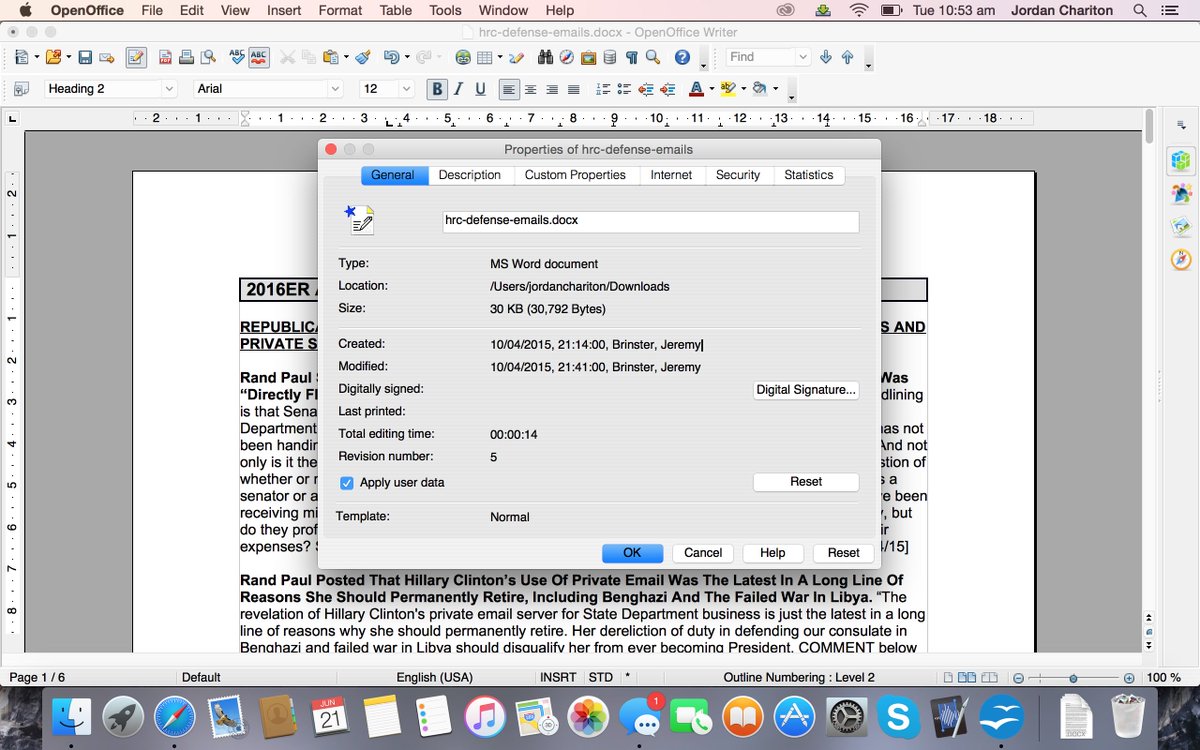Toggle Underline formatting button

[481, 89]
